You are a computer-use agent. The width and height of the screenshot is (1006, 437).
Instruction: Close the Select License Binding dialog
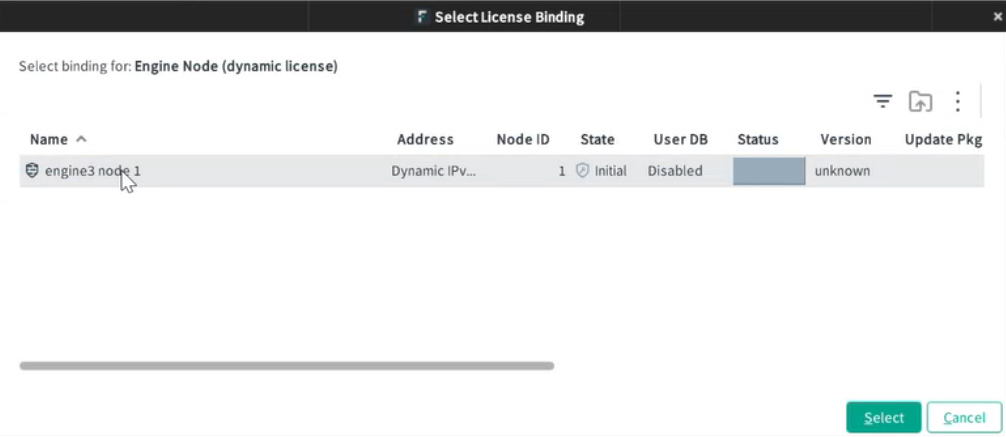point(998,17)
